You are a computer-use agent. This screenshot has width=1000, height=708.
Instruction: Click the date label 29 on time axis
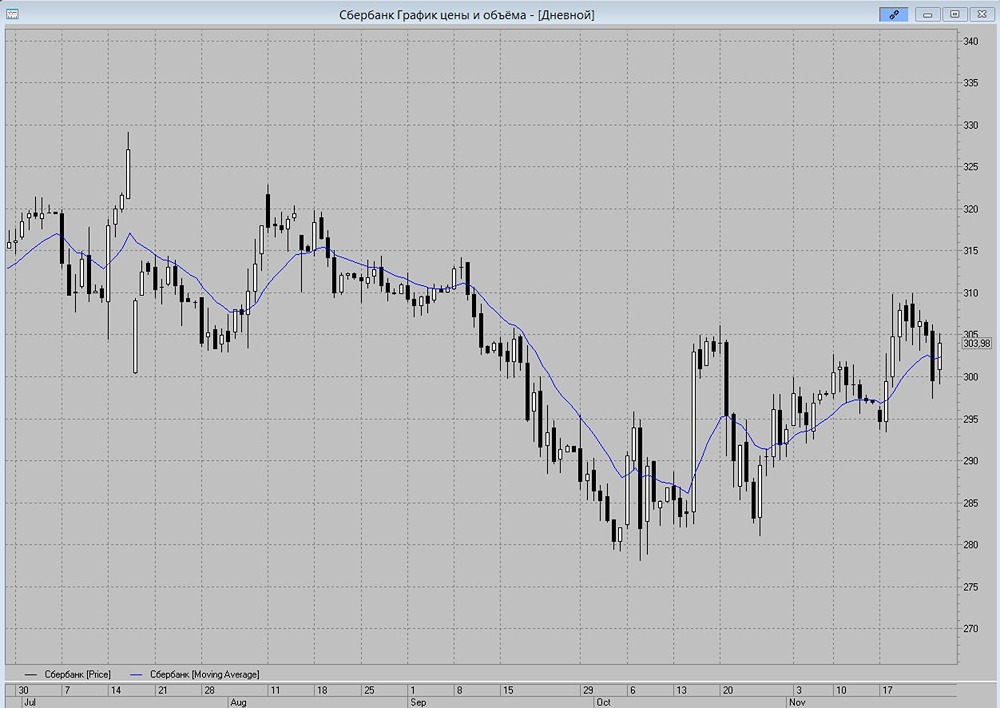587,690
